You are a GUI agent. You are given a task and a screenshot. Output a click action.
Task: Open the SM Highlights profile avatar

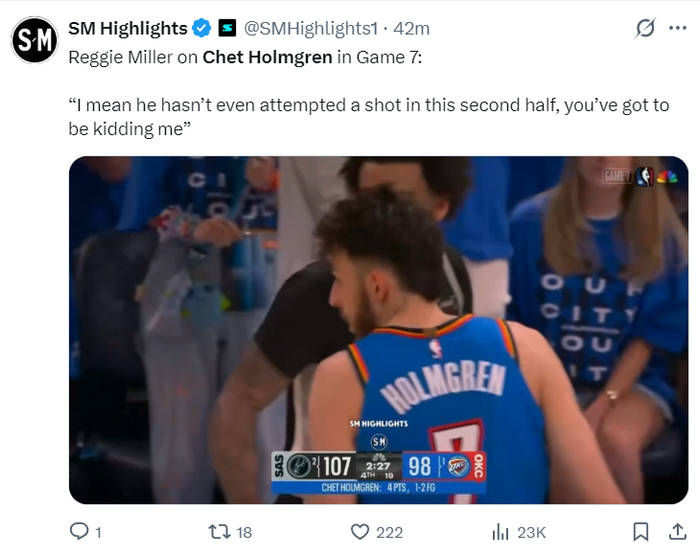[x=34, y=40]
